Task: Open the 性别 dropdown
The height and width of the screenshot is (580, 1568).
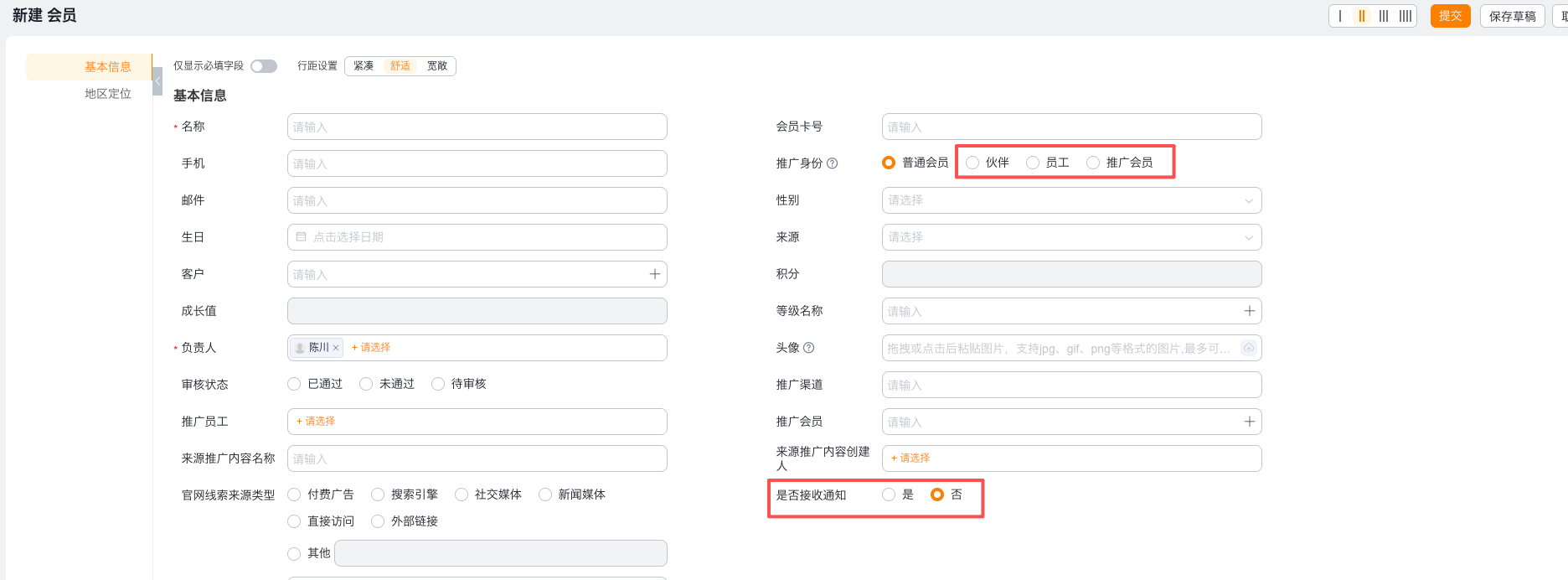Action: pos(1071,200)
